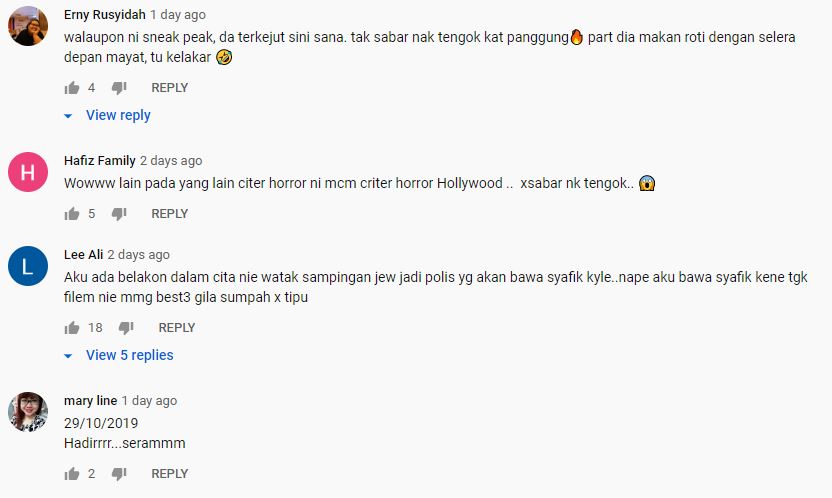This screenshot has width=832, height=498.
Task: Reply to Hafiz Family's comment
Action: click(x=170, y=214)
